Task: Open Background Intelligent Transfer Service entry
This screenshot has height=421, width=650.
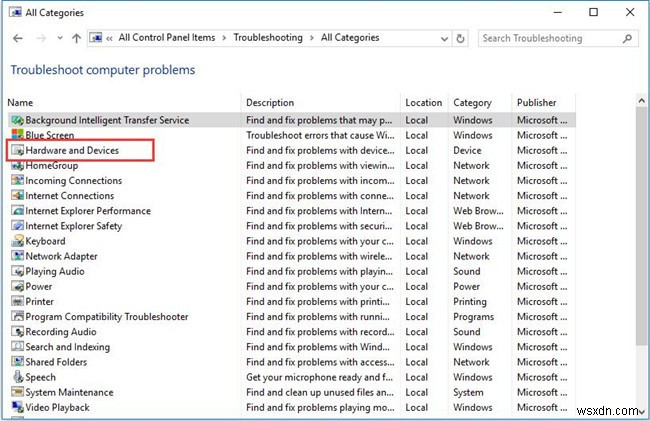Action: pyautogui.click(x=107, y=120)
